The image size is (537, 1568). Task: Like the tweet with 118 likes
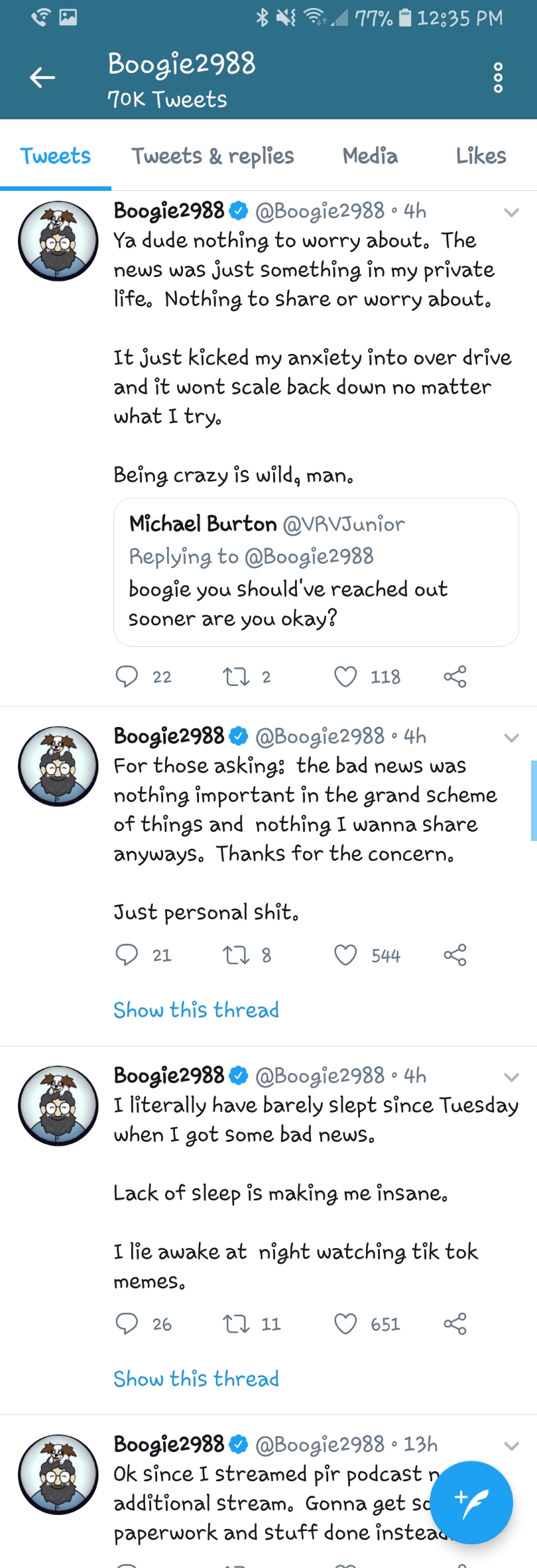click(x=345, y=676)
